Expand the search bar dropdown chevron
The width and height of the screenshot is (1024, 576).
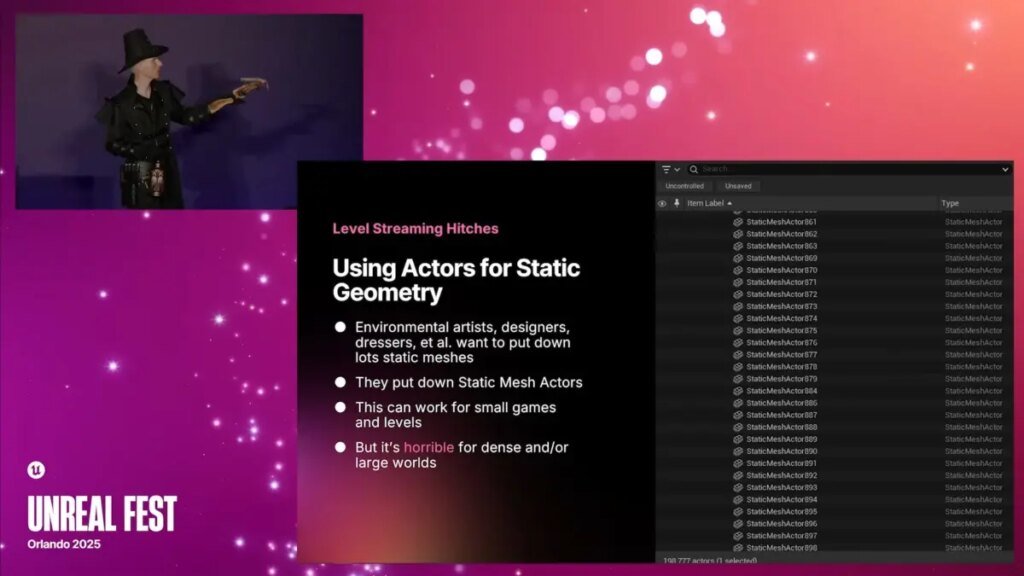click(1005, 170)
